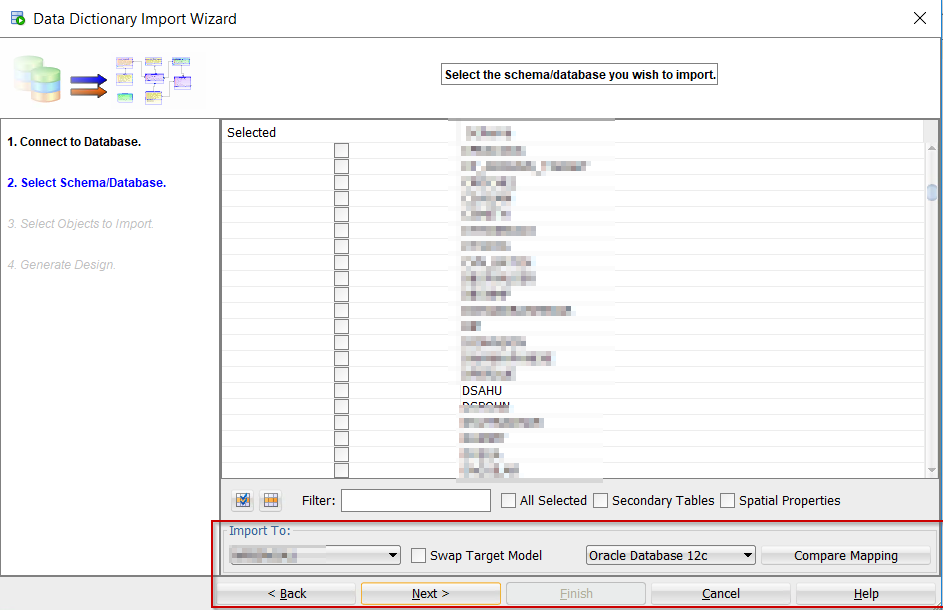Enable Swap Target Model
943x610 pixels.
coord(417,555)
